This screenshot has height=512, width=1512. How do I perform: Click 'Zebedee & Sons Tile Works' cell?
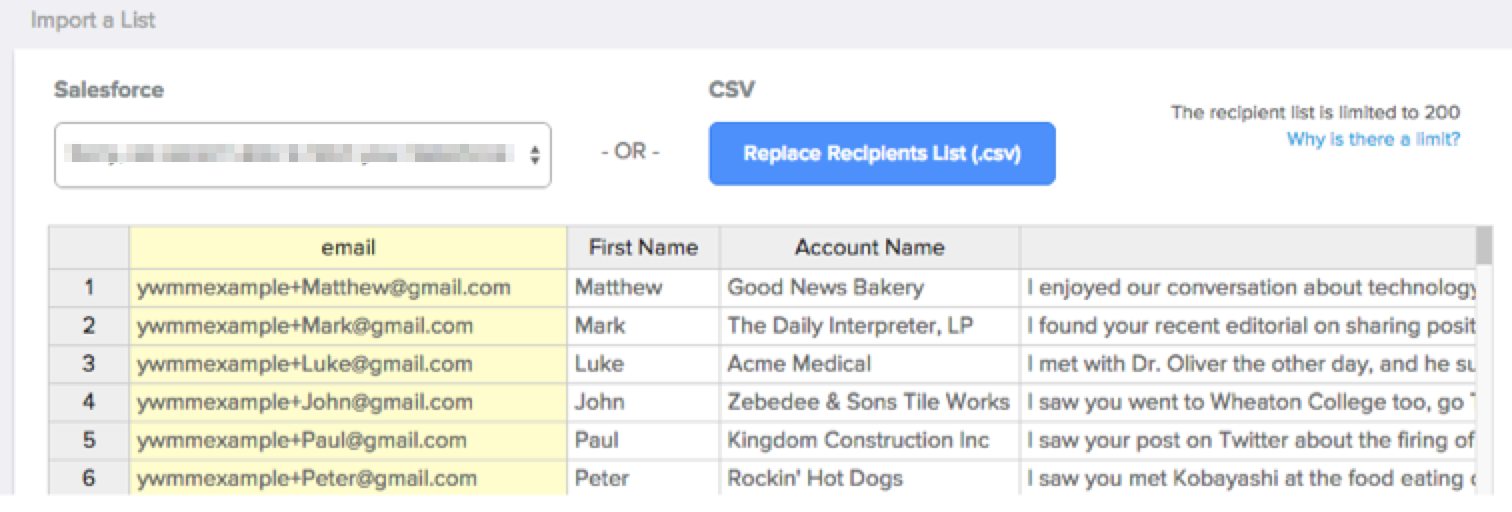pos(869,402)
